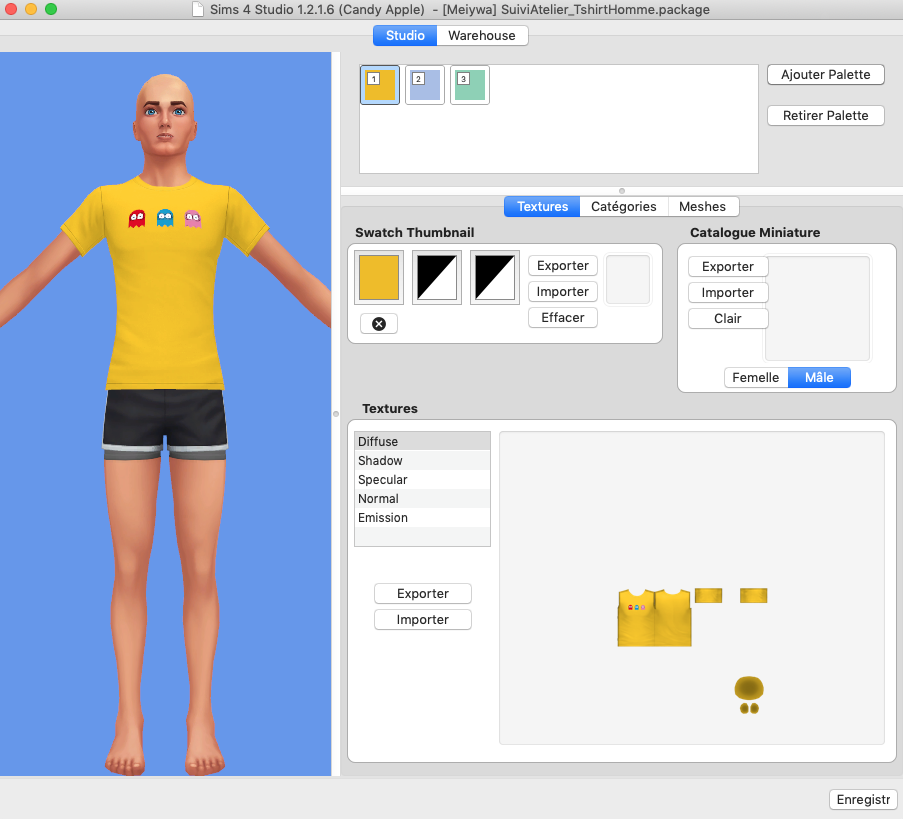Open the Catégories tab
903x819 pixels.
tap(624, 206)
